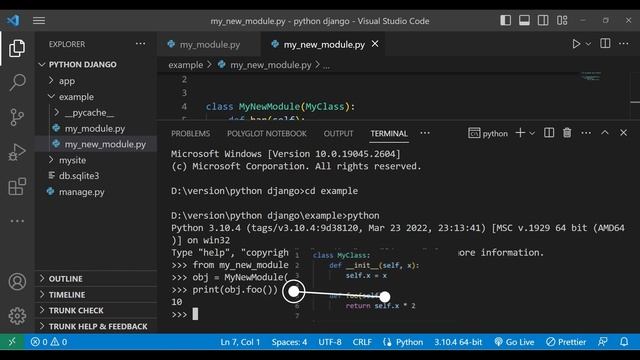Open terminal panel more actions ellipsis
The image size is (640, 360).
click(x=586, y=133)
